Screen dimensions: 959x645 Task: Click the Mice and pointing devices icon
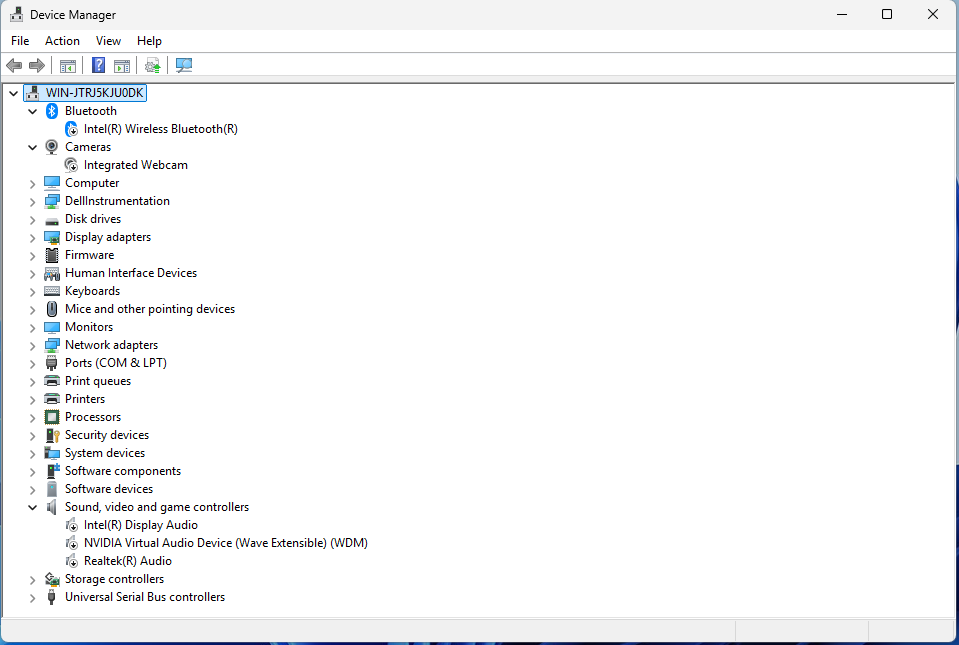52,309
